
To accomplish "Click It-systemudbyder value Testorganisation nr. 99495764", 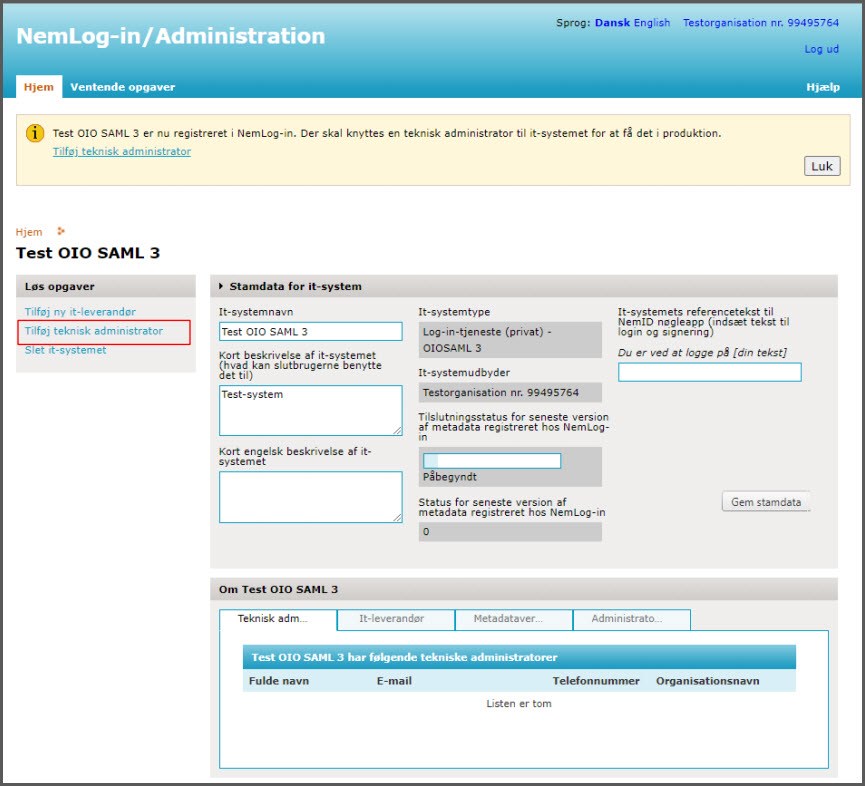I will coord(510,393).
